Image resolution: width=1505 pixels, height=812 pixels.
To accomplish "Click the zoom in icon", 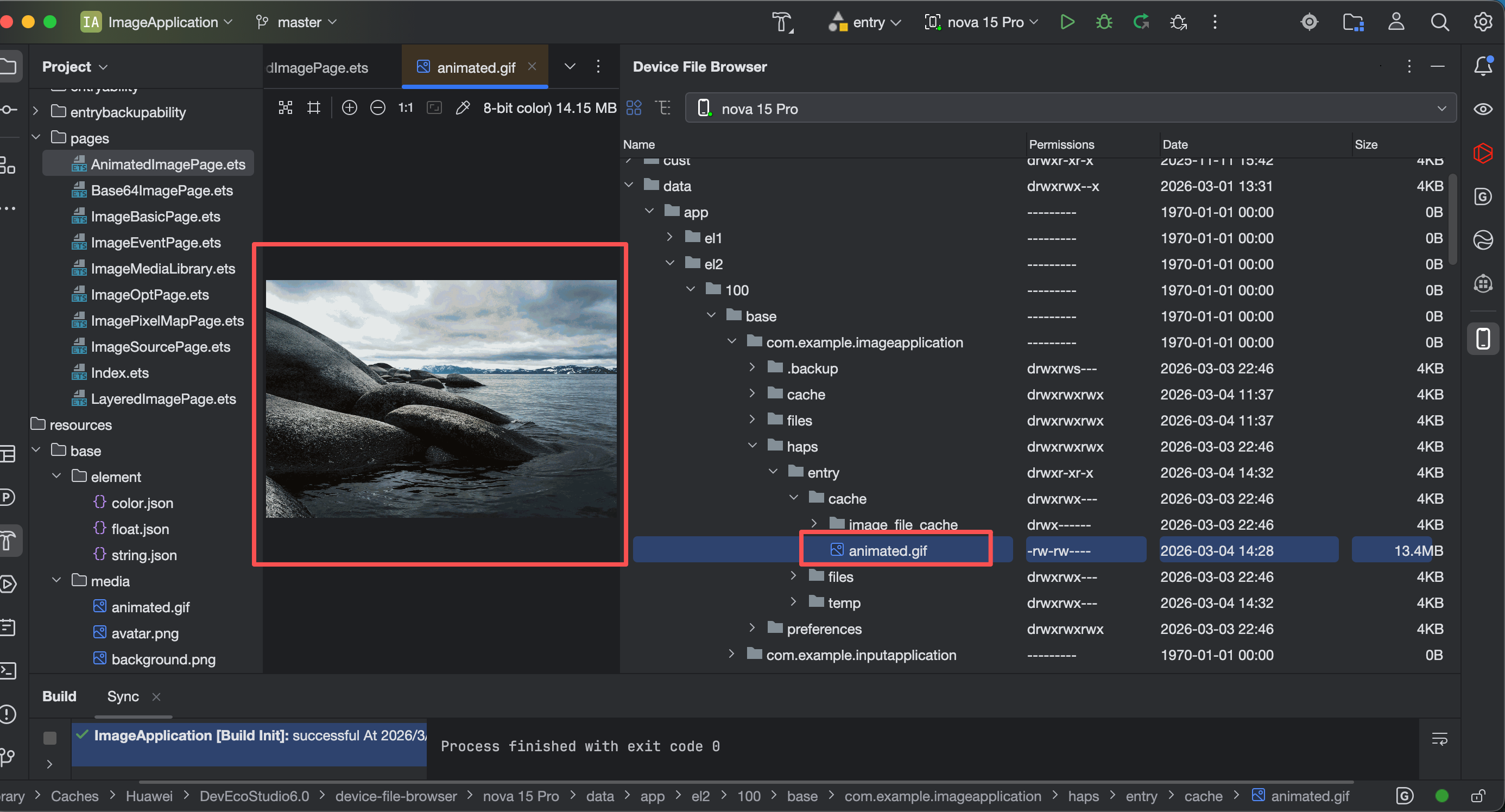I will point(350,107).
